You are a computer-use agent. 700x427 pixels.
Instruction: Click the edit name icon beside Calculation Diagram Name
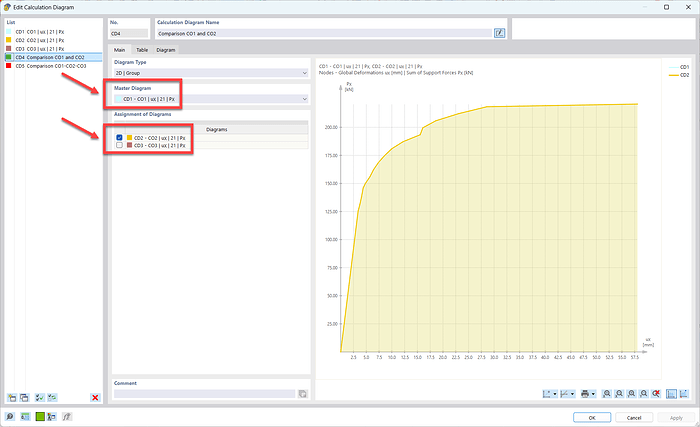click(499, 33)
